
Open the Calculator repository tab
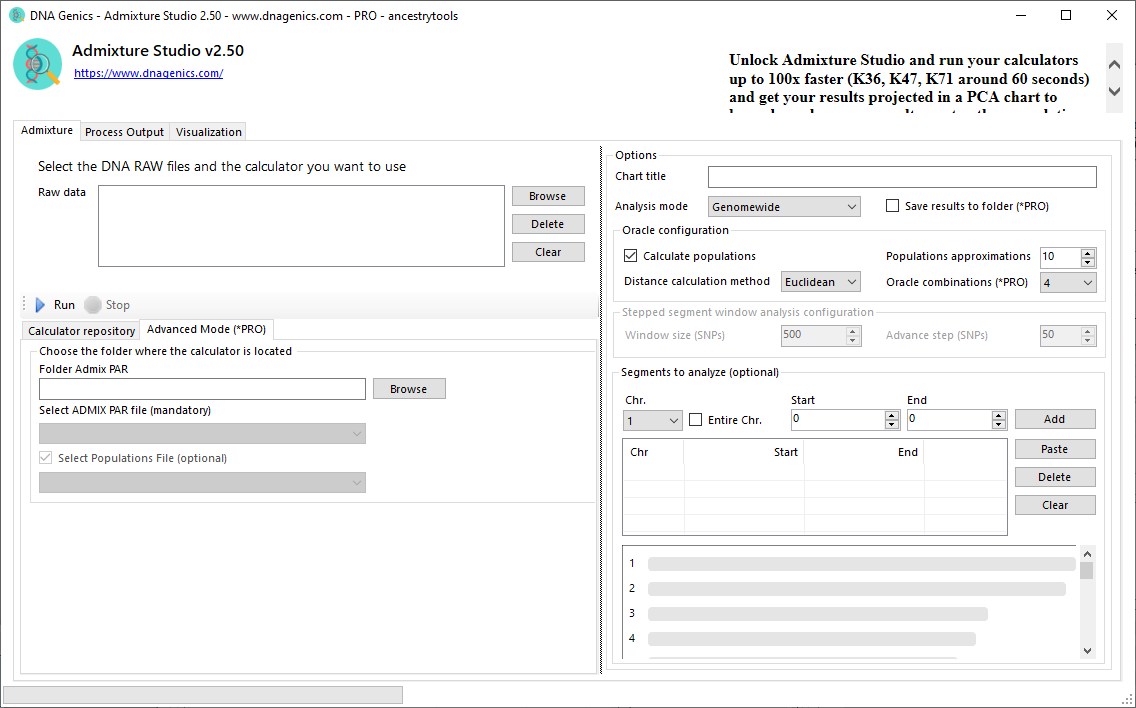(81, 331)
